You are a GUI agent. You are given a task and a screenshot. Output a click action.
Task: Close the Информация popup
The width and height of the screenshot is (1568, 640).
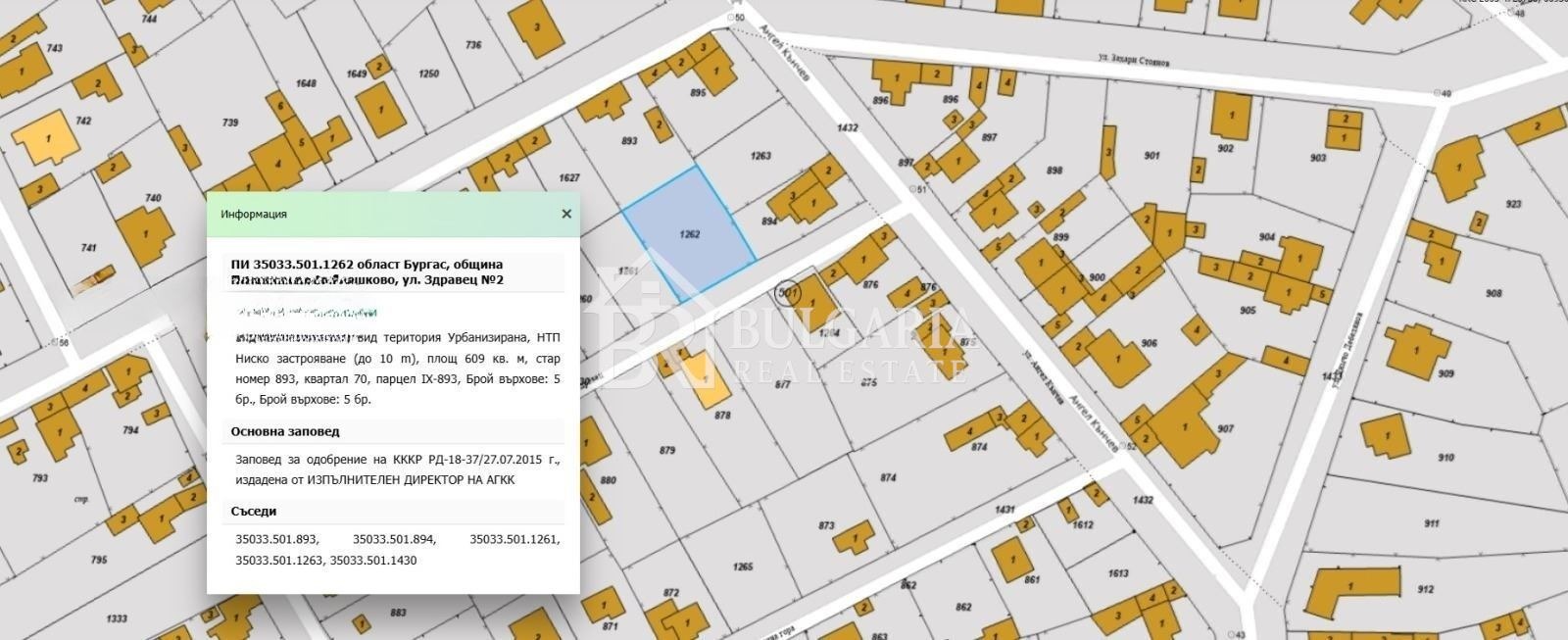pyautogui.click(x=565, y=214)
